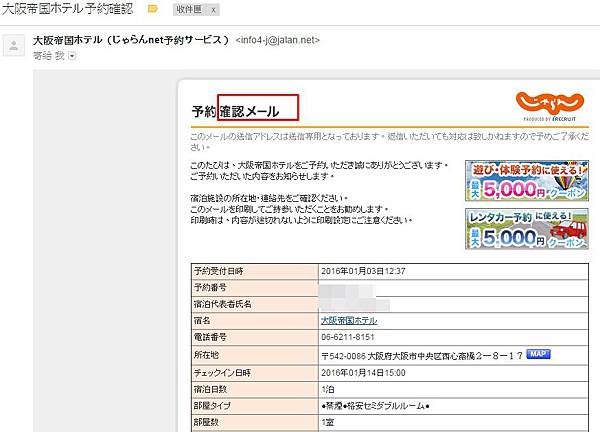Click the email subject 大阪帝国ホテル予約確認
600x432 pixels.
click(x=67, y=9)
